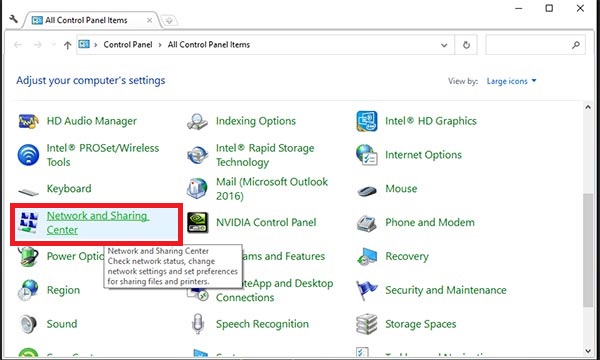Image resolution: width=600 pixels, height=360 pixels.
Task: Expand the chevron after Control Panel breadcrumb
Action: pos(160,45)
